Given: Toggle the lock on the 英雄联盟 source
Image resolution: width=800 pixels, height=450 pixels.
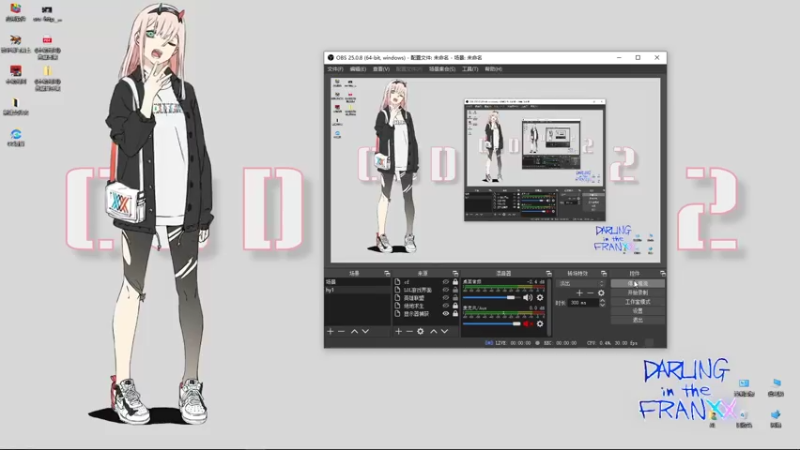Looking at the screenshot, I should click(455, 297).
